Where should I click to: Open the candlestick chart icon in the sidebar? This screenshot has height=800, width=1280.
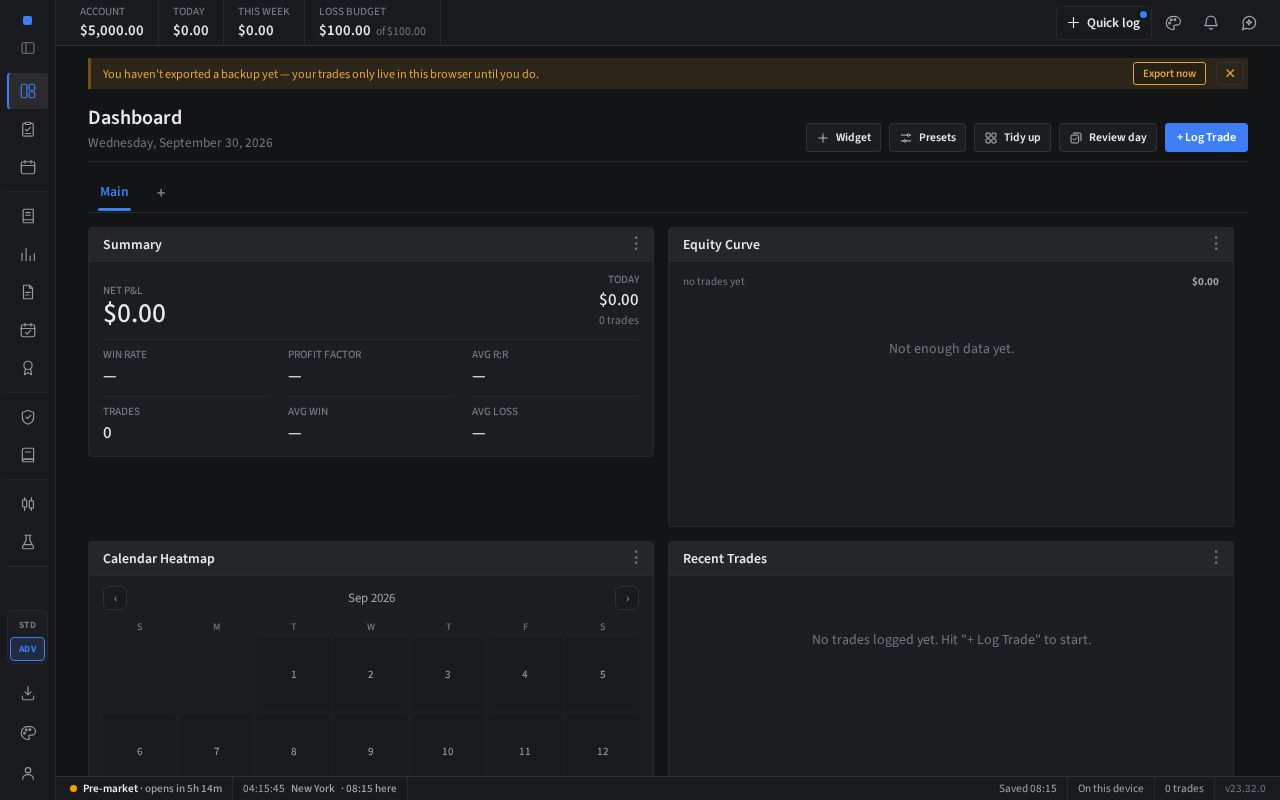pos(28,504)
